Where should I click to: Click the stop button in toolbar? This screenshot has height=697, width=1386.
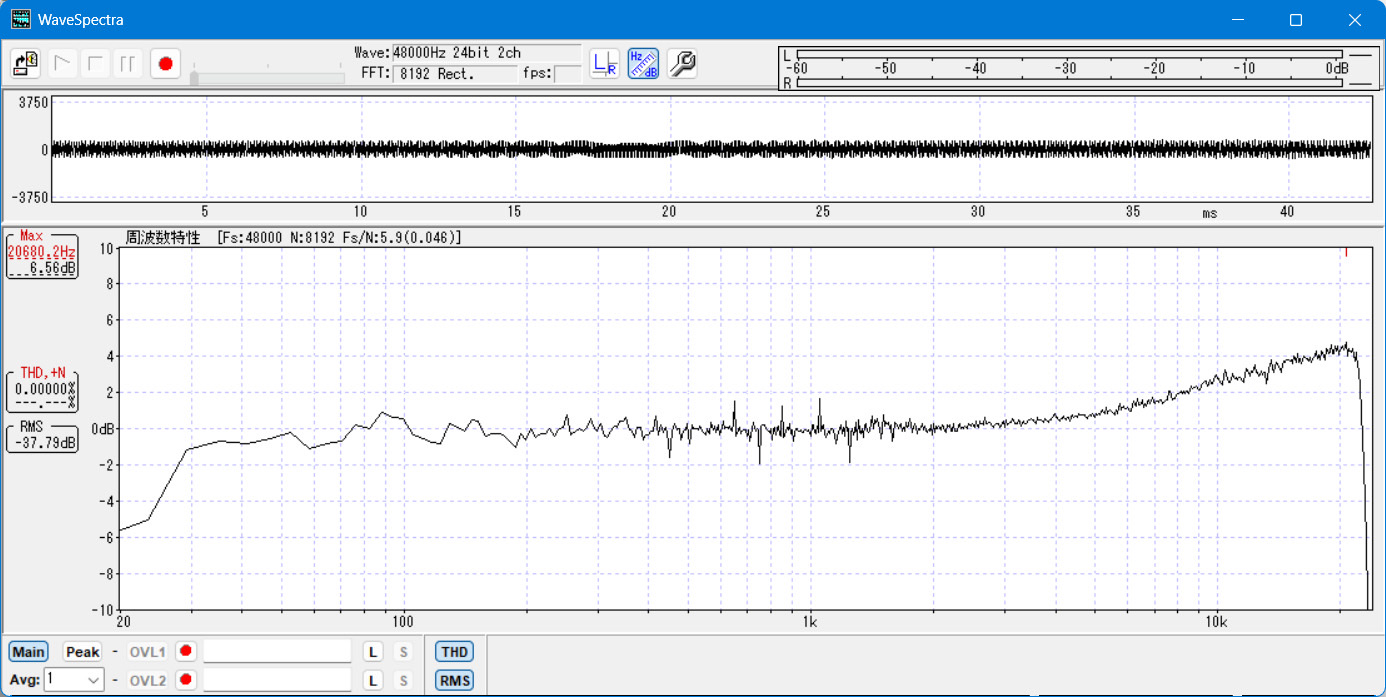[96, 64]
